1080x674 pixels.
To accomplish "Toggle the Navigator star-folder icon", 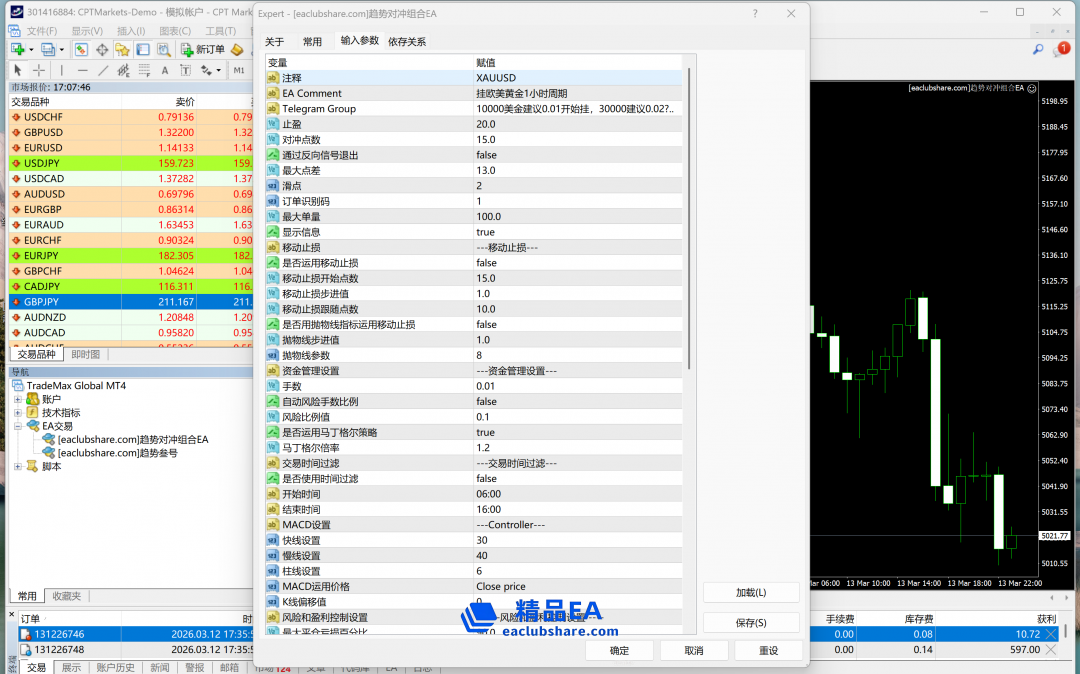I will pos(122,49).
